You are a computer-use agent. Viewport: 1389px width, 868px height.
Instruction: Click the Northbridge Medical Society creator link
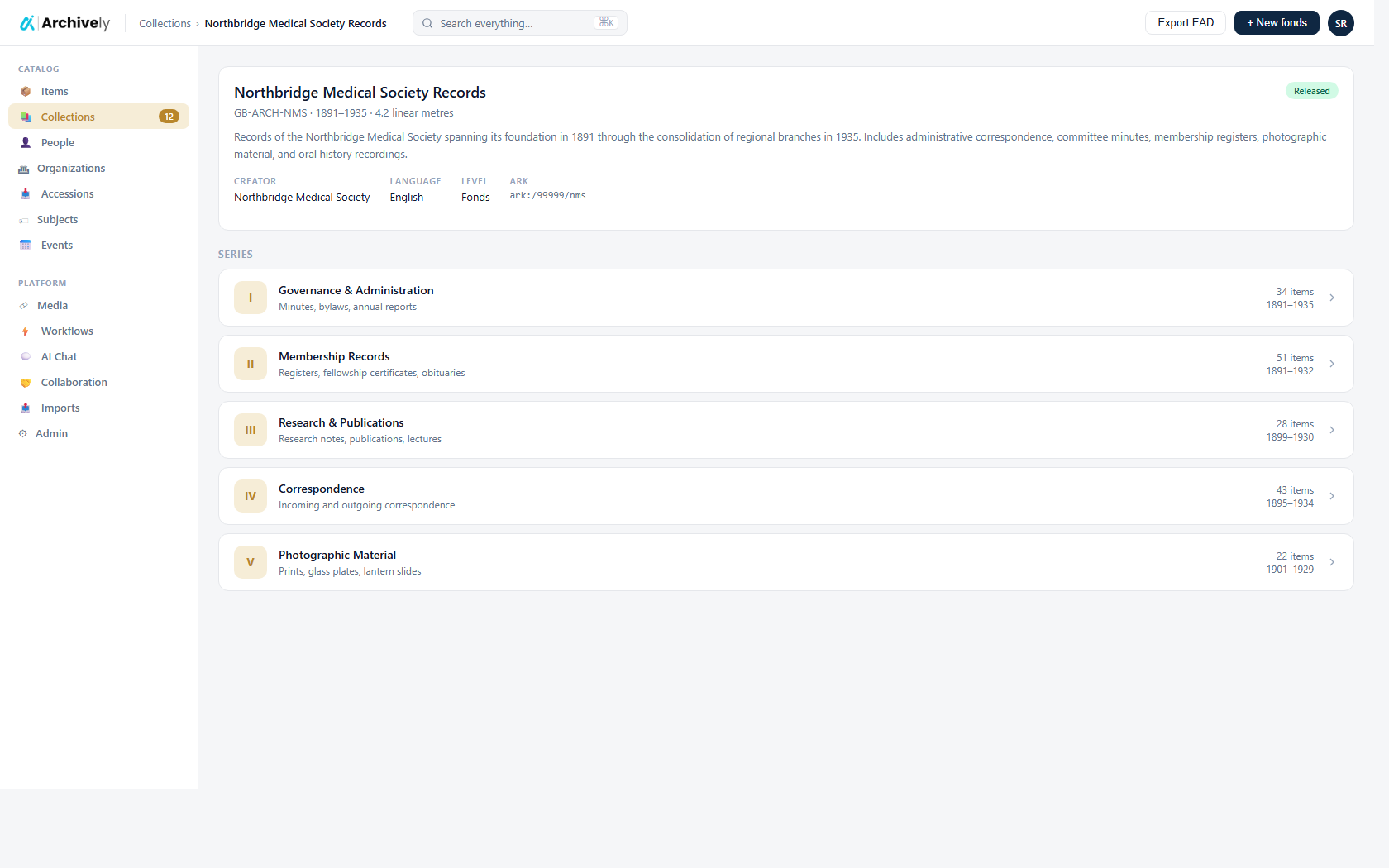(x=302, y=198)
